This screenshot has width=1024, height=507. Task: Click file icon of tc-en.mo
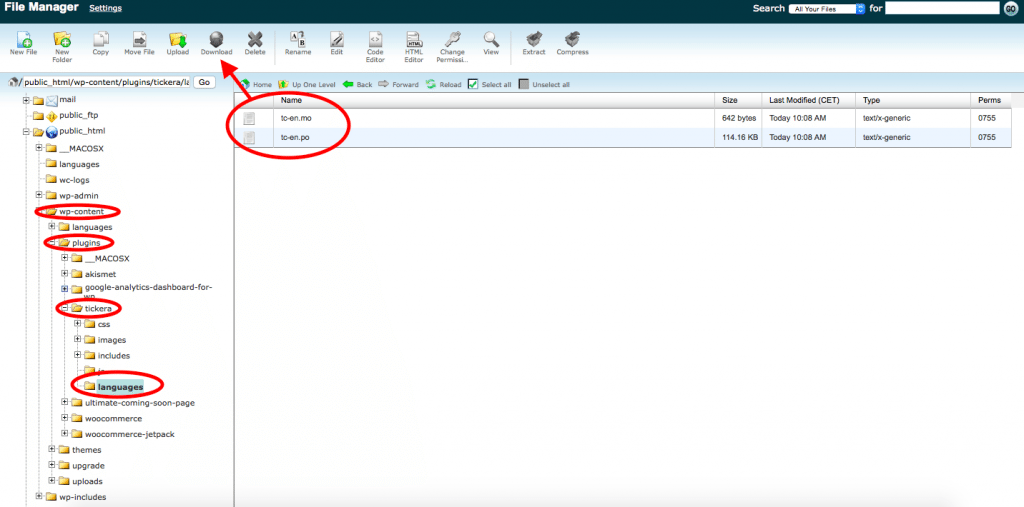tap(249, 119)
